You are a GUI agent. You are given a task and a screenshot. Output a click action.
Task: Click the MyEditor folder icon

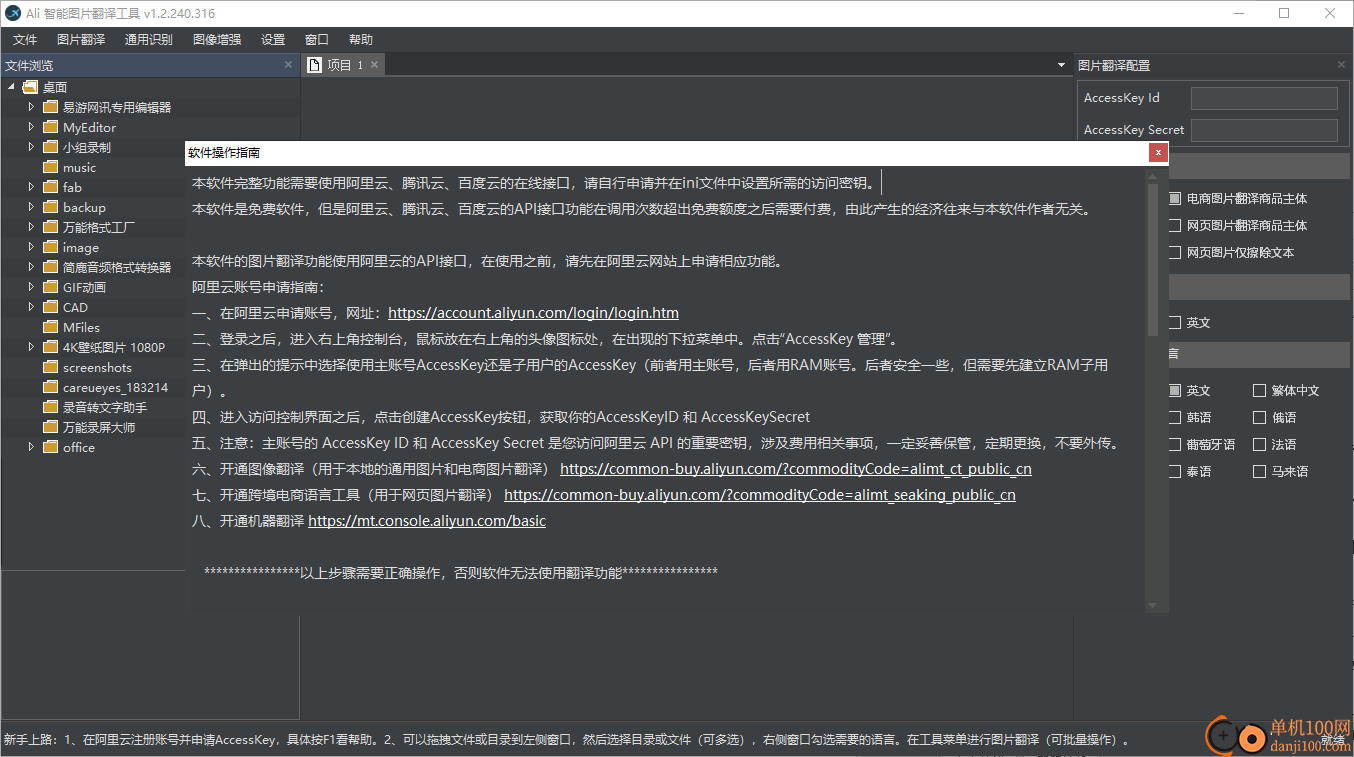[x=51, y=127]
